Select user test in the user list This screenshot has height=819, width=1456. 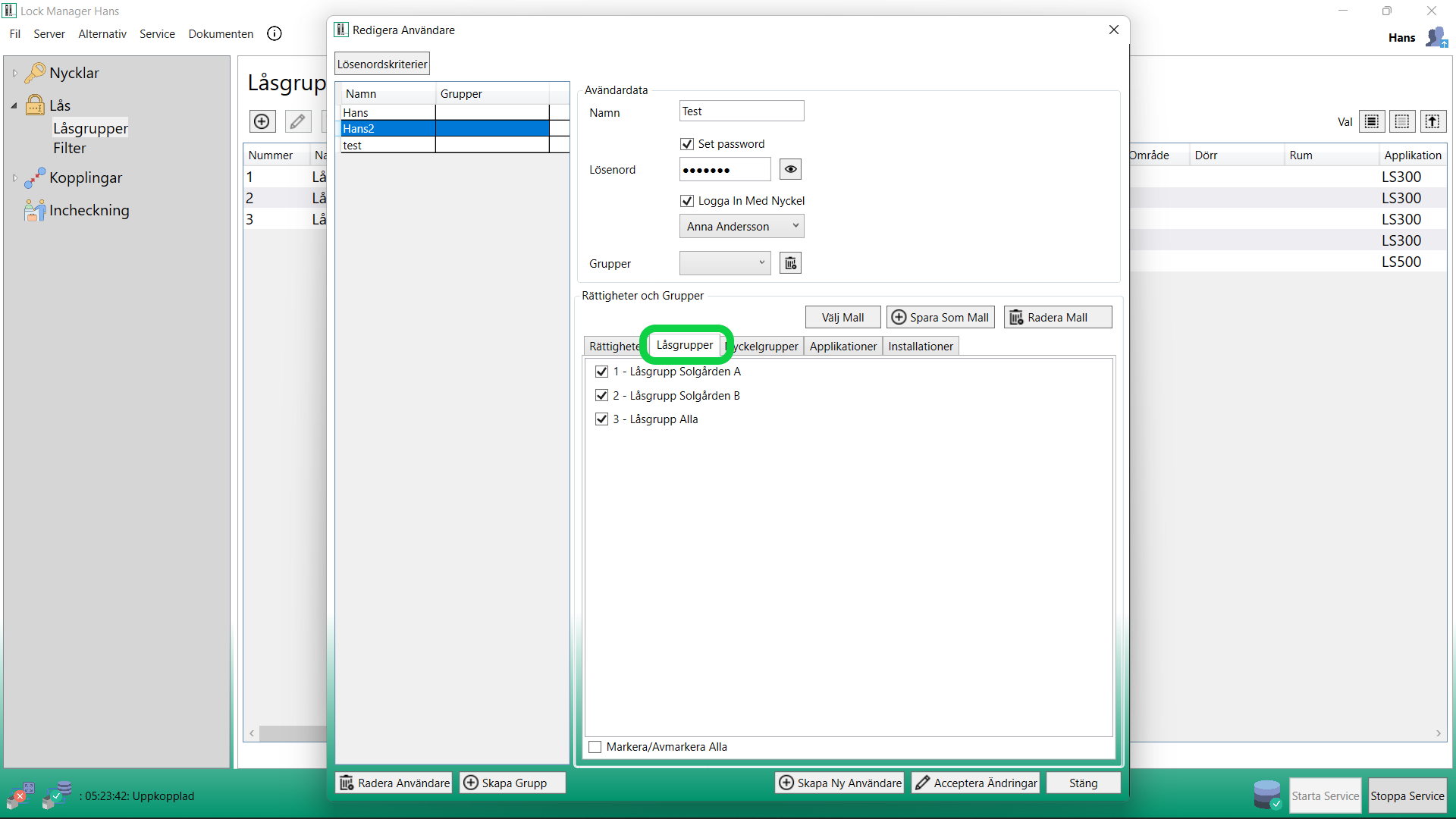pos(445,145)
